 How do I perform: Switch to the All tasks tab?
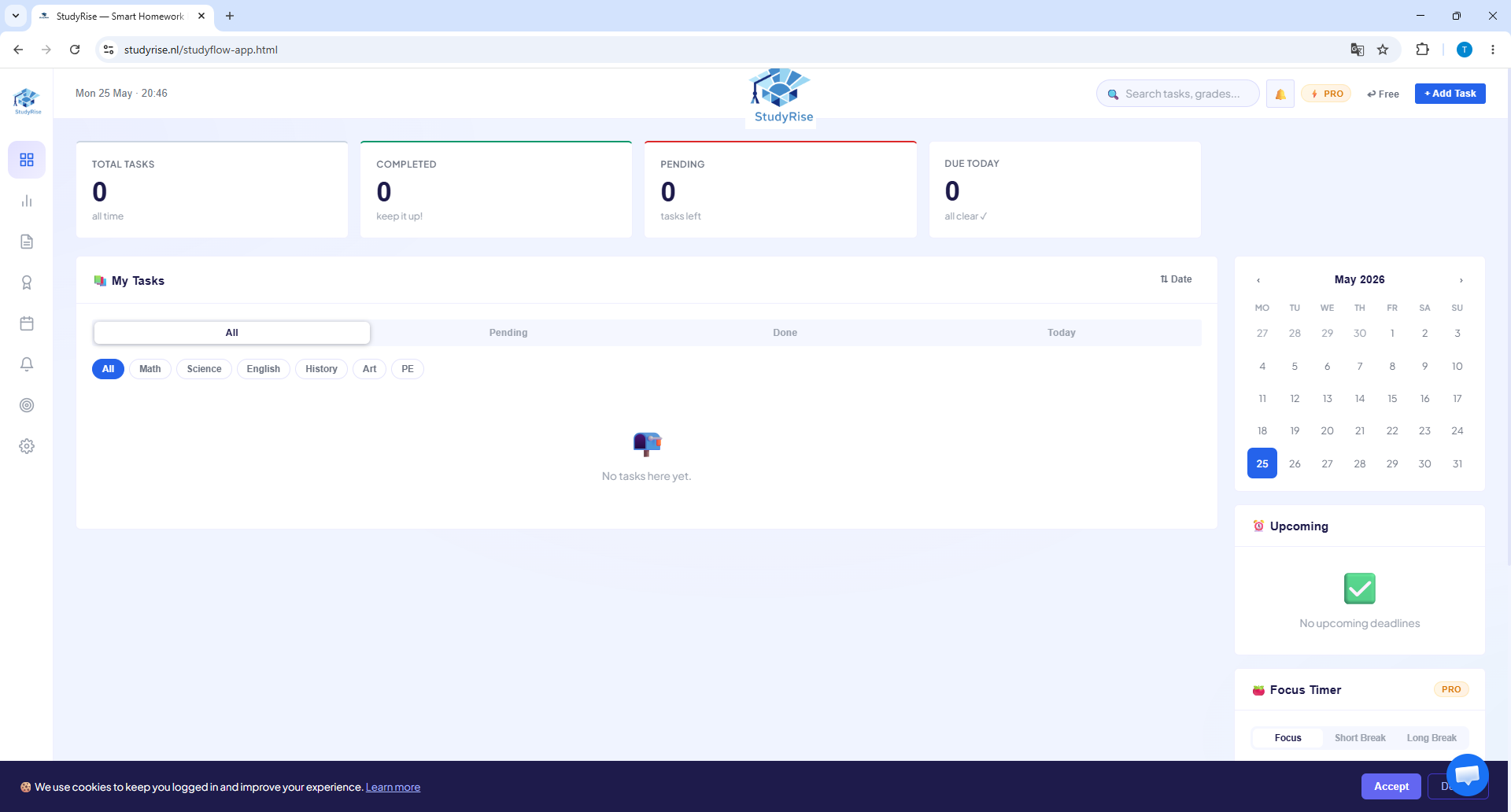click(231, 333)
